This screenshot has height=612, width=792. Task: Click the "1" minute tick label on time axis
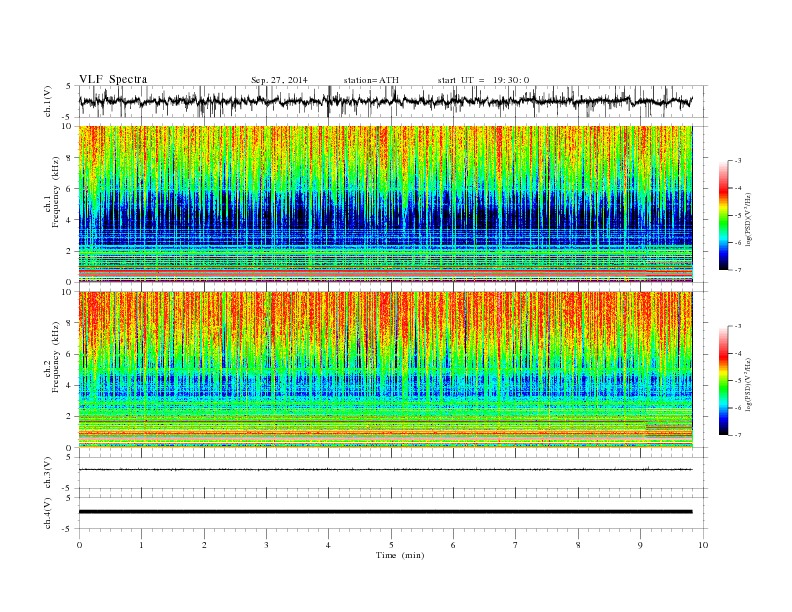pos(141,545)
